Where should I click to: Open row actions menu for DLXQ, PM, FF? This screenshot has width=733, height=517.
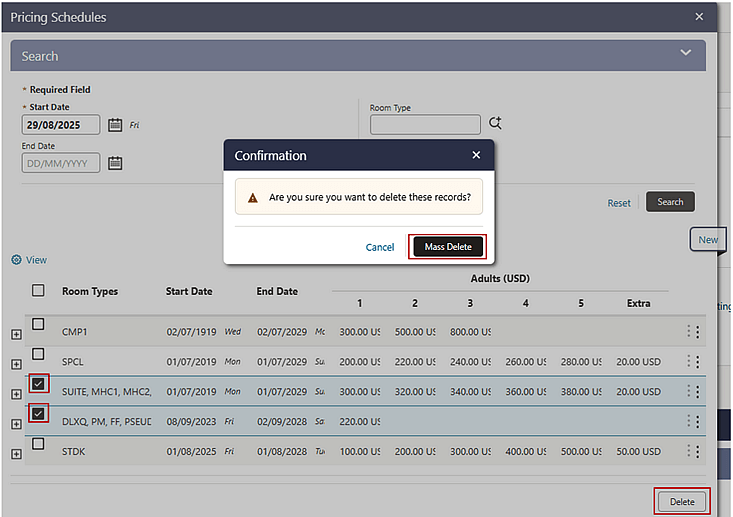coord(697,422)
